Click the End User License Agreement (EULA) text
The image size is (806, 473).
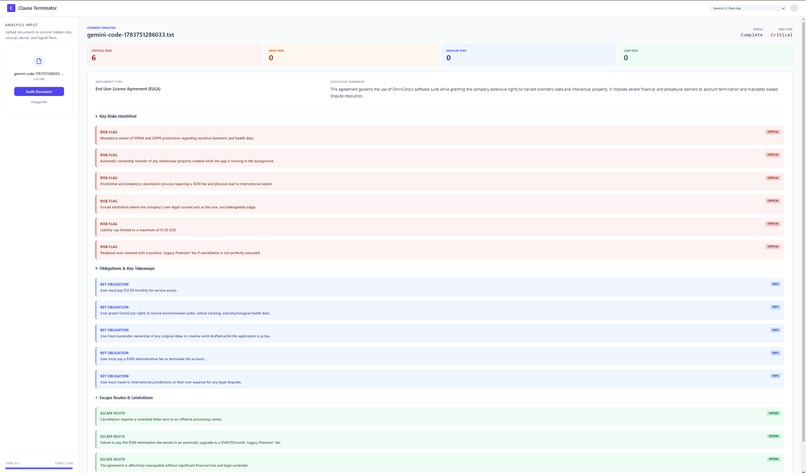click(128, 89)
